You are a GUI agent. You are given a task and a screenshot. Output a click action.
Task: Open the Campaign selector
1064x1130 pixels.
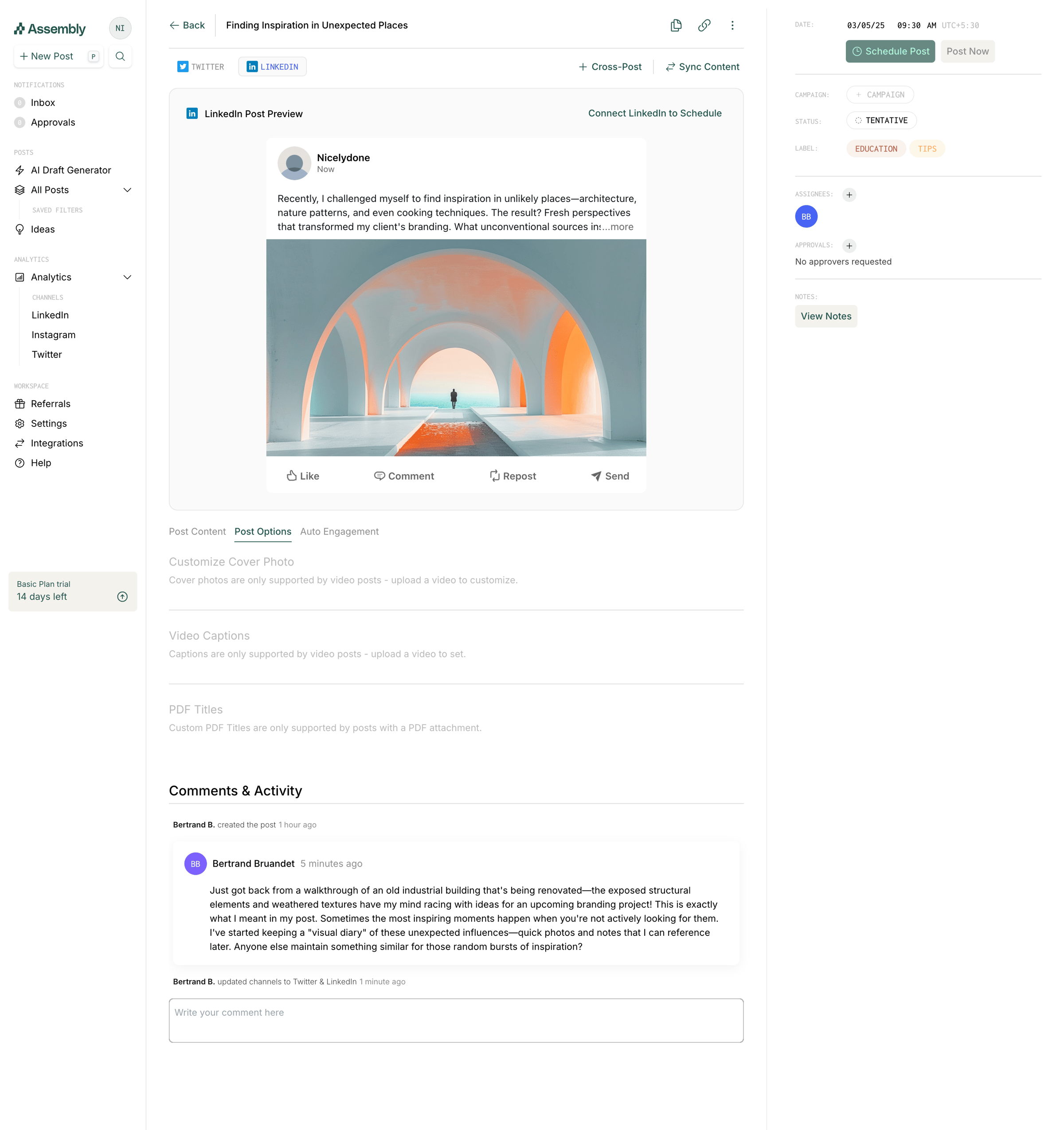point(880,94)
